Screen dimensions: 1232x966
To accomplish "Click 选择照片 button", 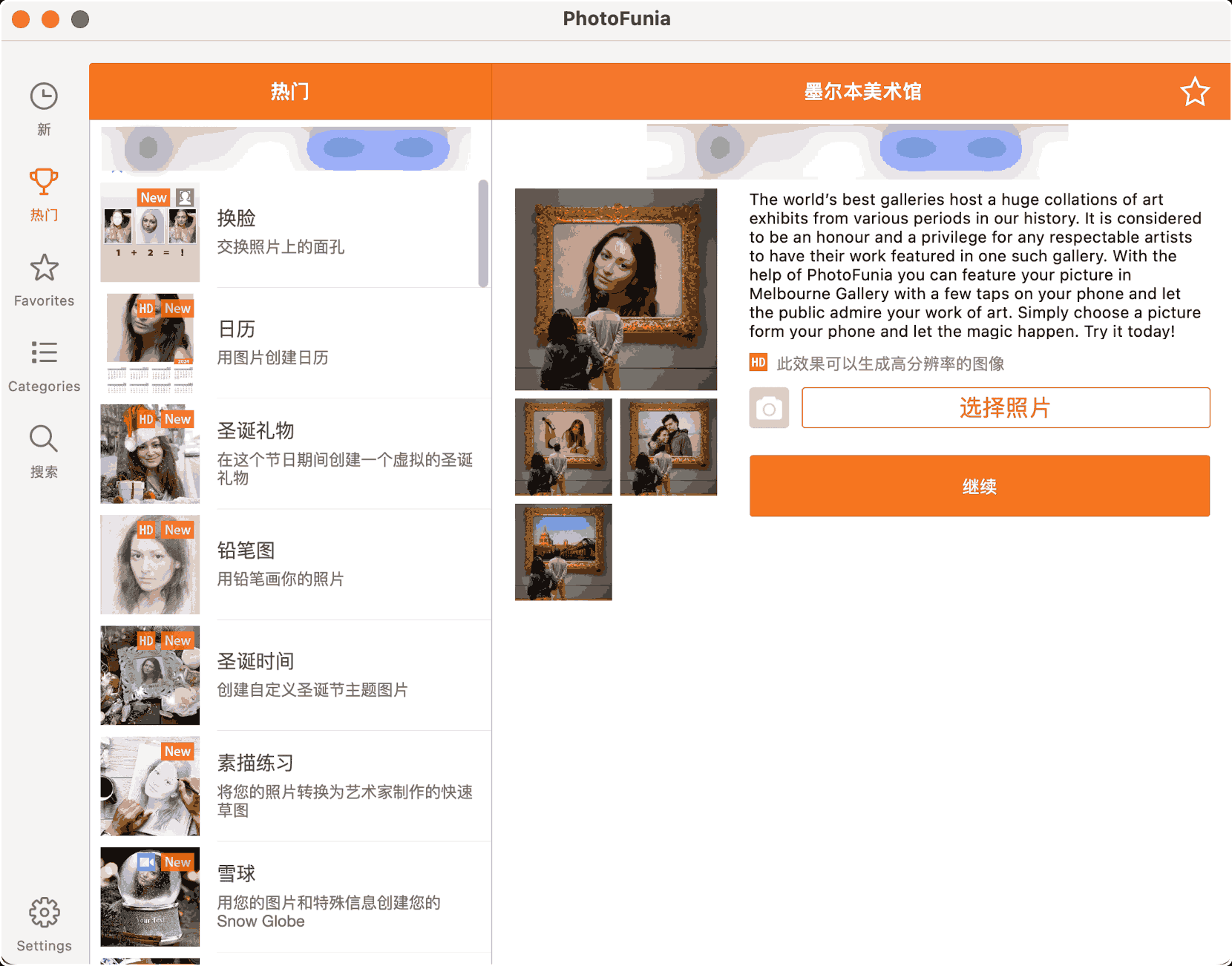I will coord(1006,408).
